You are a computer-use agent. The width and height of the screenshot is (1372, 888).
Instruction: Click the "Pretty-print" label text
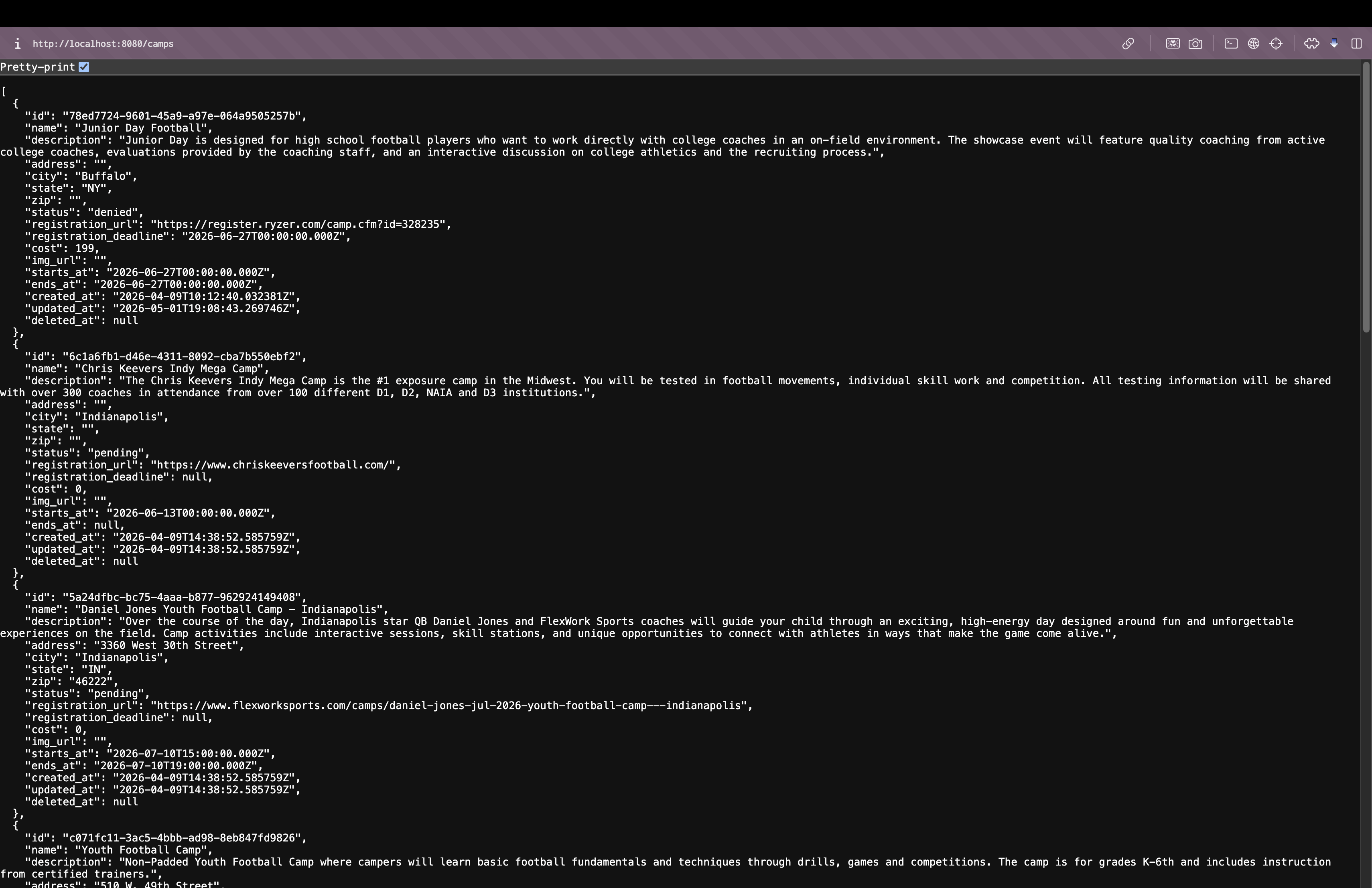point(37,67)
